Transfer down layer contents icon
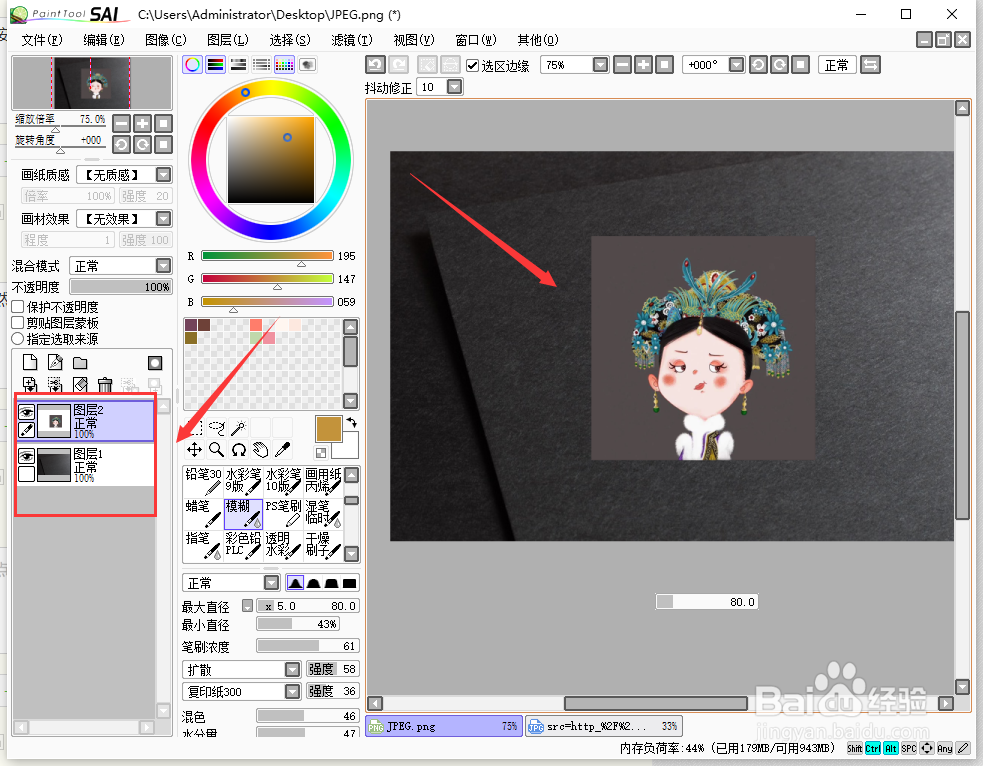 (29, 384)
